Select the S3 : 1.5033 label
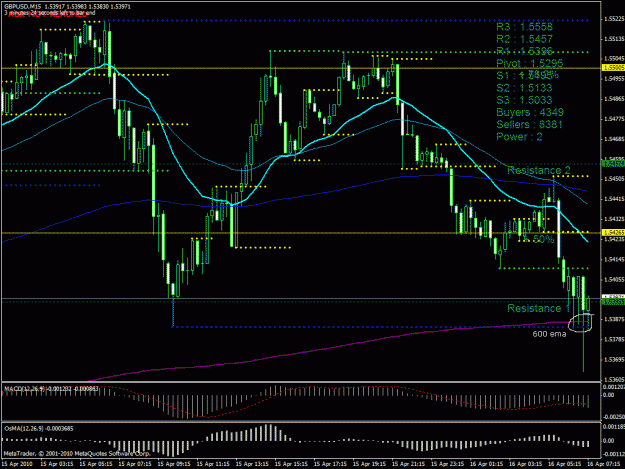 [x=524, y=100]
